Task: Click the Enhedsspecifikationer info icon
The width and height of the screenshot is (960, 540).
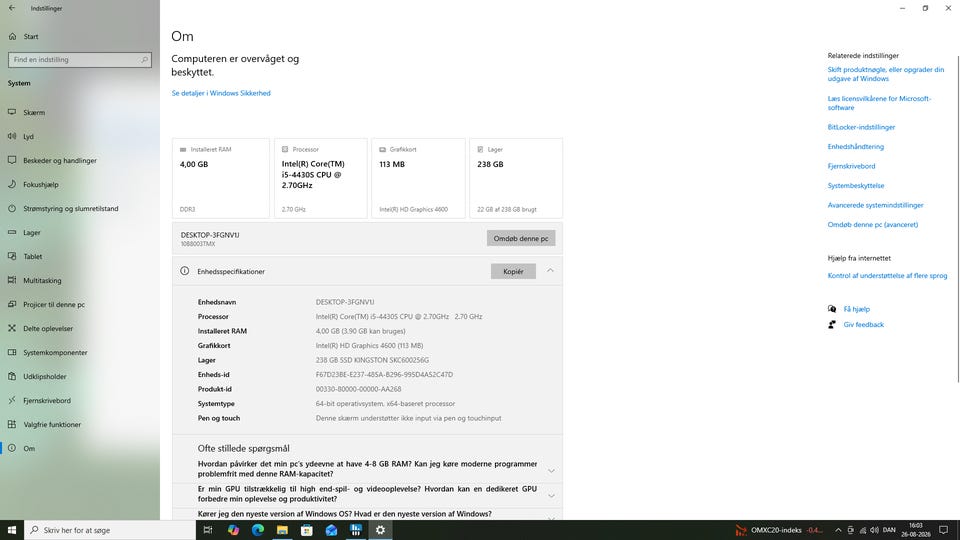Action: (x=184, y=271)
